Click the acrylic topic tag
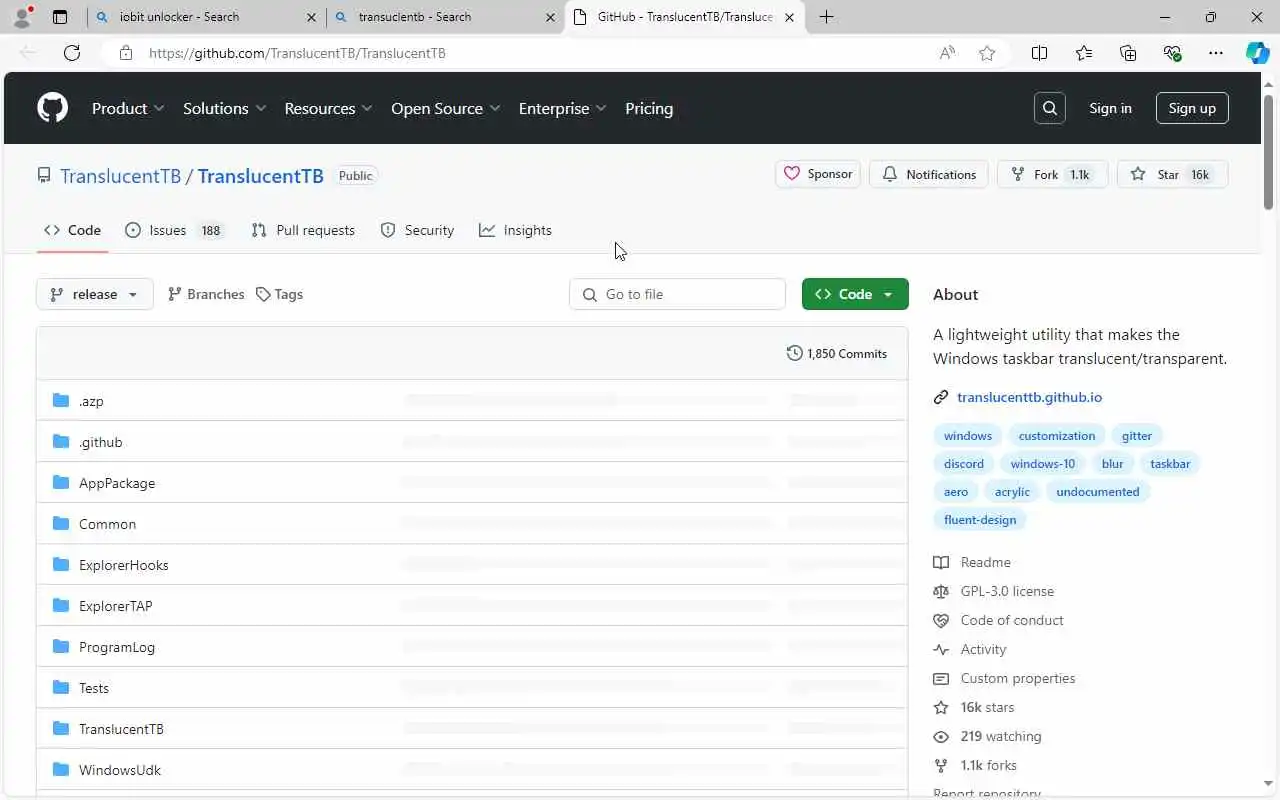This screenshot has height=800, width=1280. point(1012,491)
